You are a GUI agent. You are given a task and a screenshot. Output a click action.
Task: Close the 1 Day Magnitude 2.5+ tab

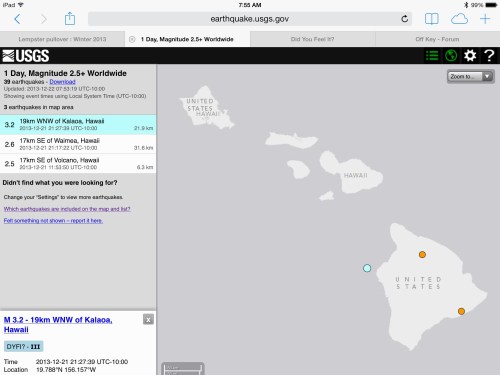pyautogui.click(x=132, y=39)
